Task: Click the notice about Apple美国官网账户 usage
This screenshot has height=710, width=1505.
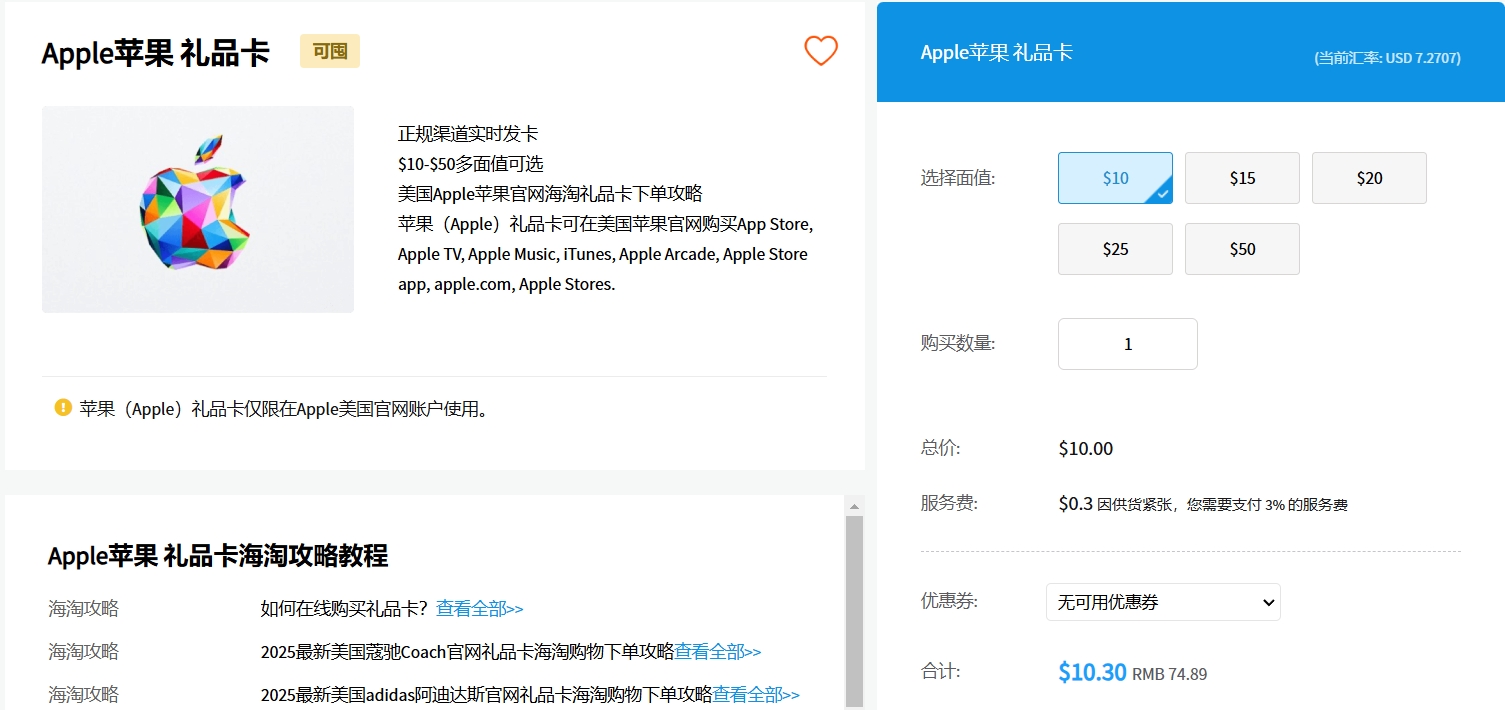Action: pyautogui.click(x=287, y=408)
